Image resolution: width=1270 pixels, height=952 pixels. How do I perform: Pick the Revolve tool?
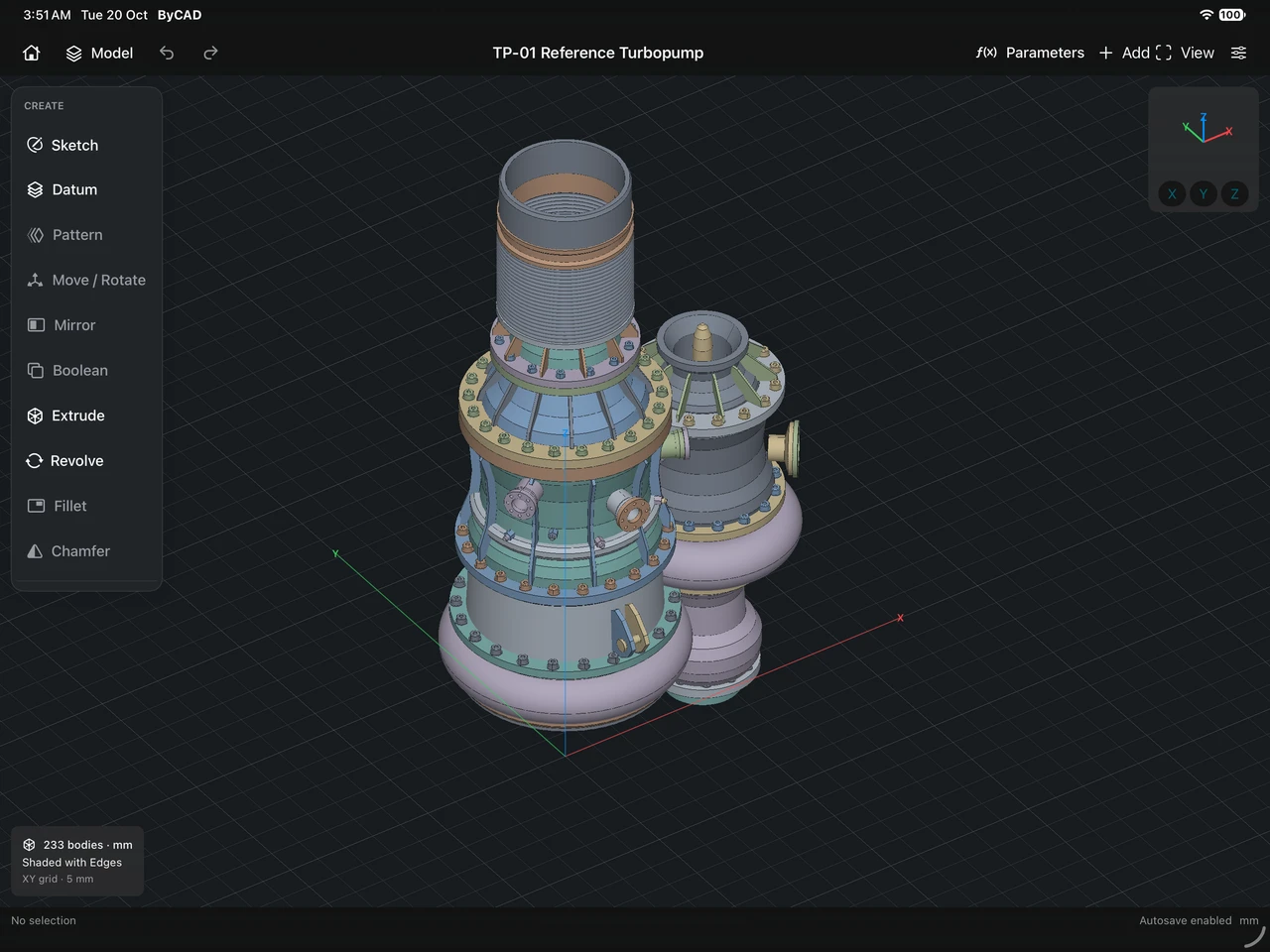(x=86, y=460)
